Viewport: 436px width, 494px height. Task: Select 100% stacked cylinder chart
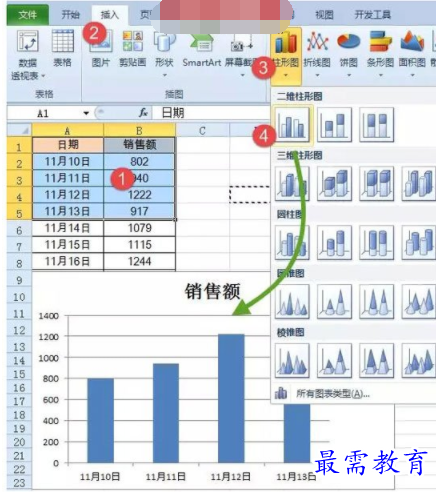377,243
